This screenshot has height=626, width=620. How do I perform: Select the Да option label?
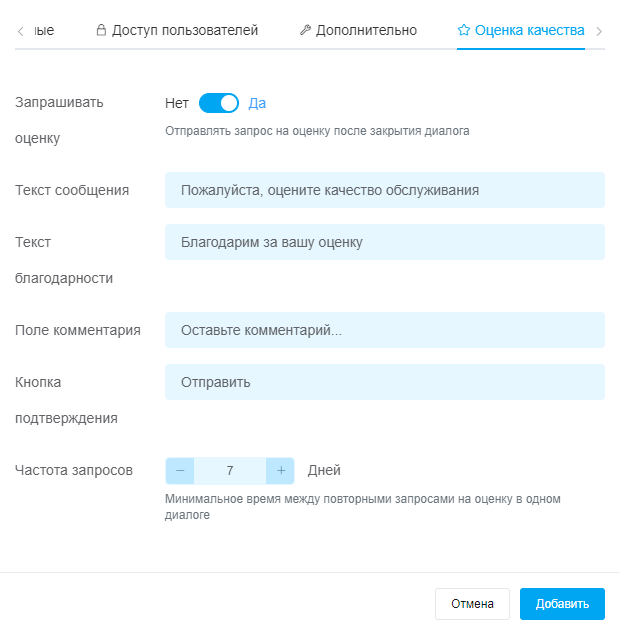pos(257,103)
